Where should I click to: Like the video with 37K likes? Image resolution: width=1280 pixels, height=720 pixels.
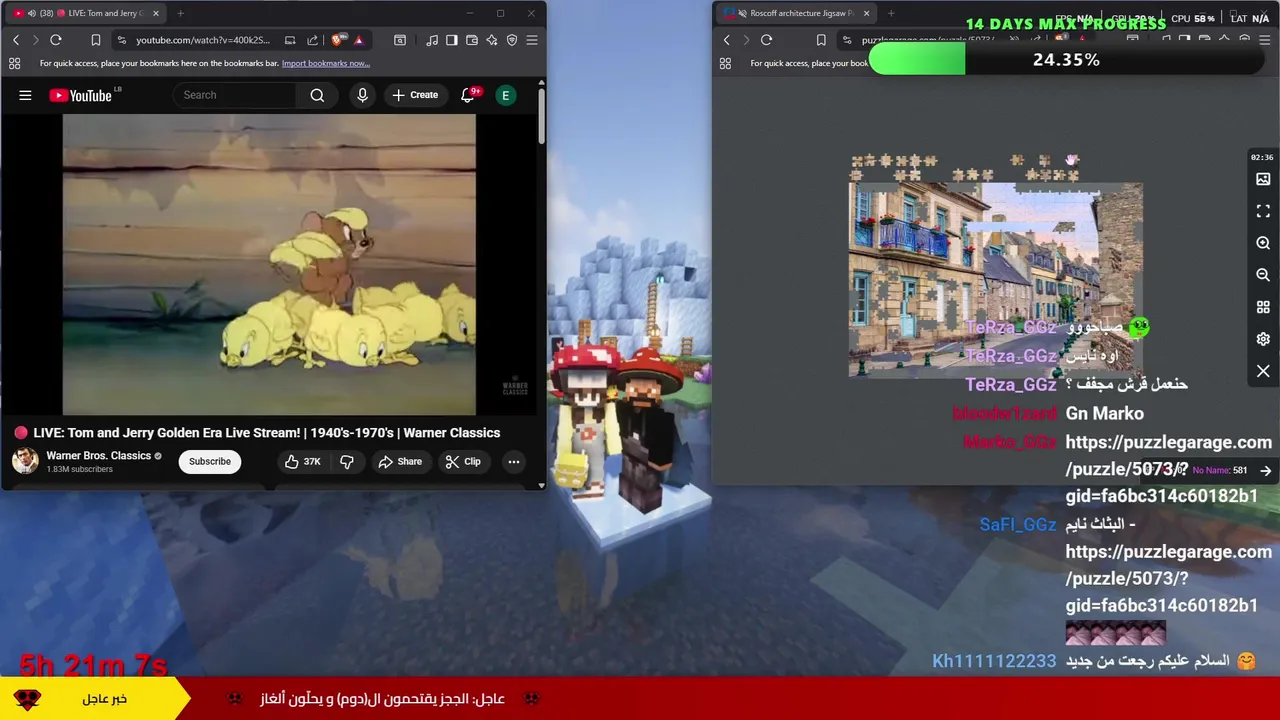click(302, 461)
